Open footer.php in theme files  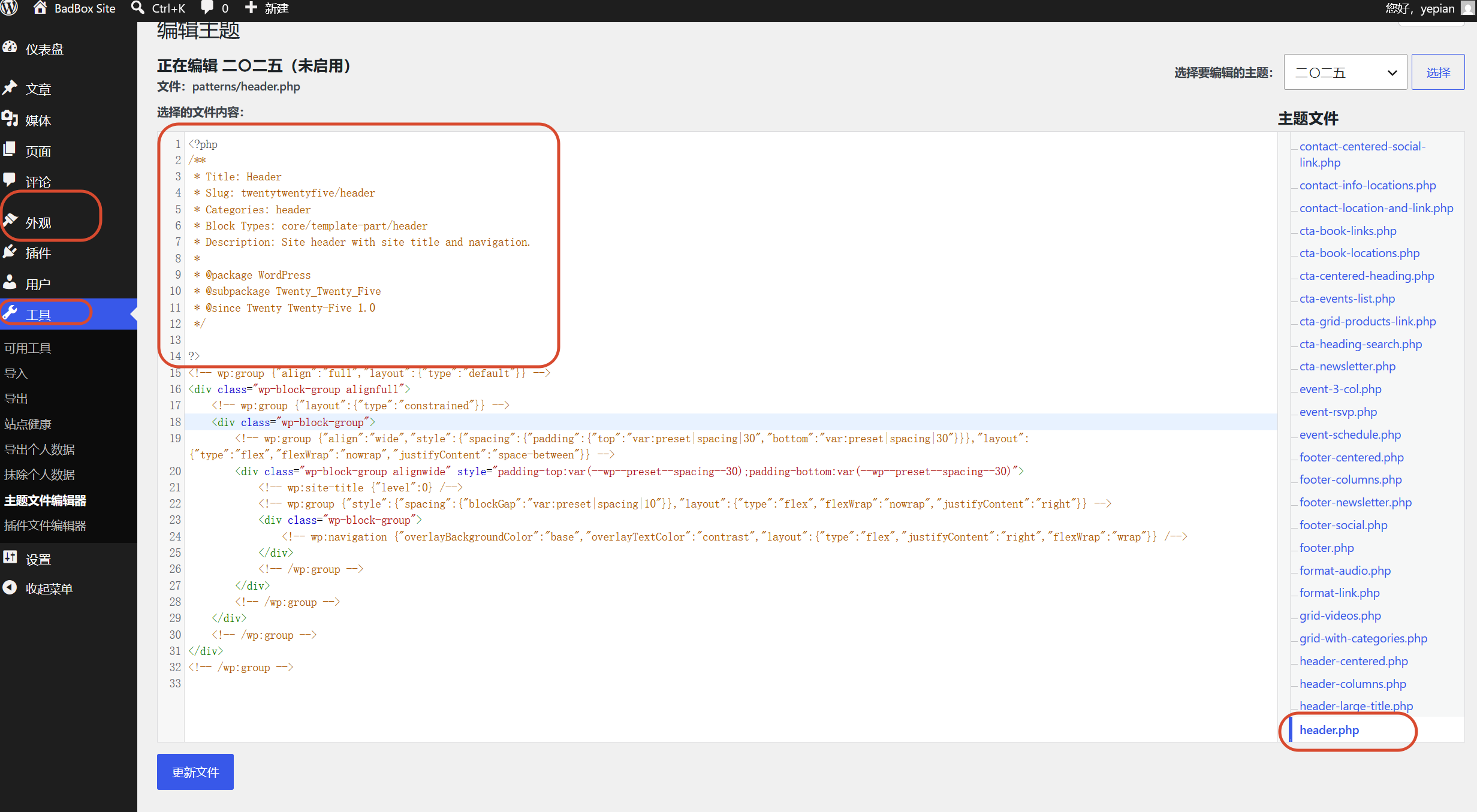(x=1327, y=548)
